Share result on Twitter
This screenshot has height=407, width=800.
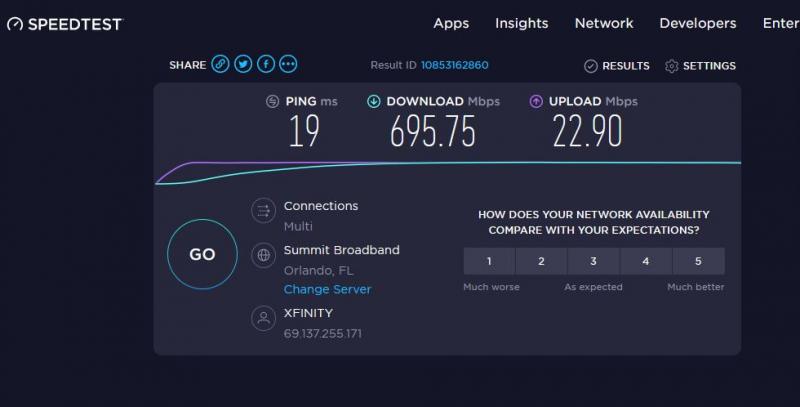pos(243,64)
